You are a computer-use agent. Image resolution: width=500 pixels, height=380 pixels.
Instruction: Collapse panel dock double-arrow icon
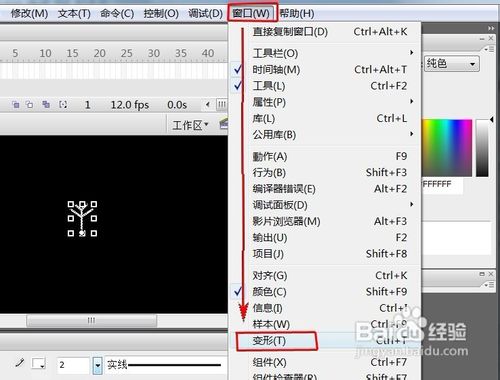491,28
